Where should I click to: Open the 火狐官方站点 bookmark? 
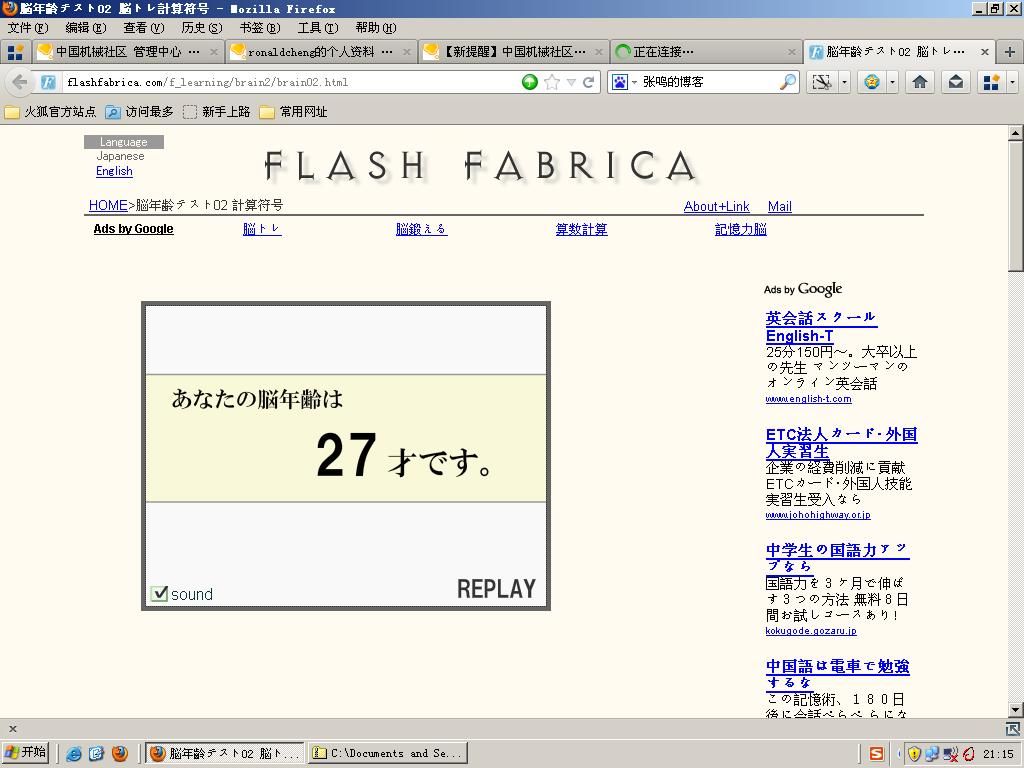50,112
